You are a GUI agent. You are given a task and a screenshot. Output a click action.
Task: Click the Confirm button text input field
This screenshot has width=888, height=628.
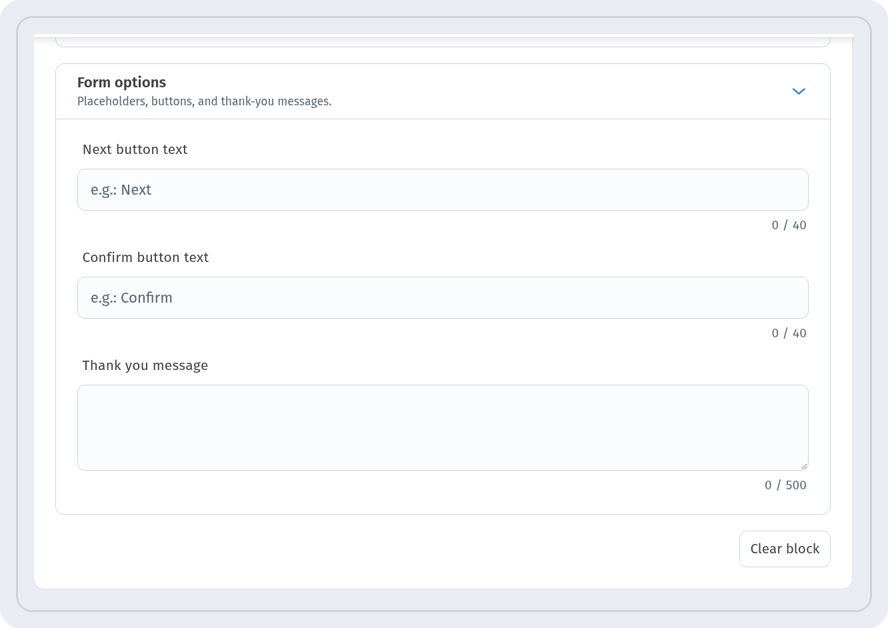click(443, 298)
